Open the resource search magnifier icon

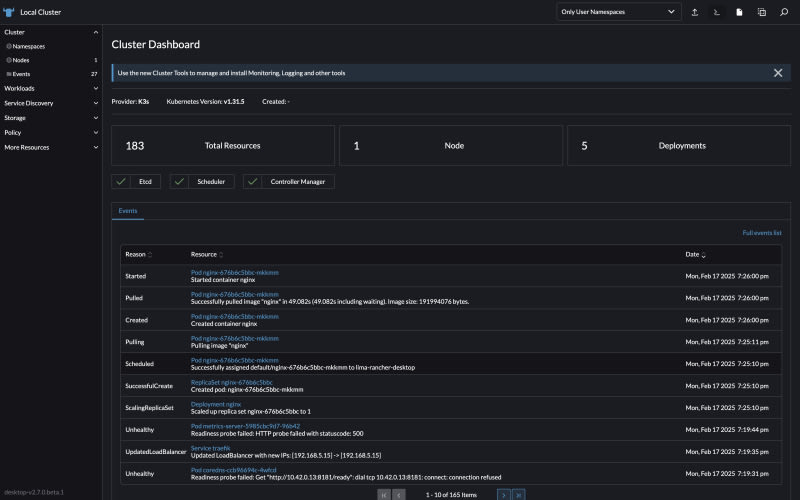tap(784, 12)
